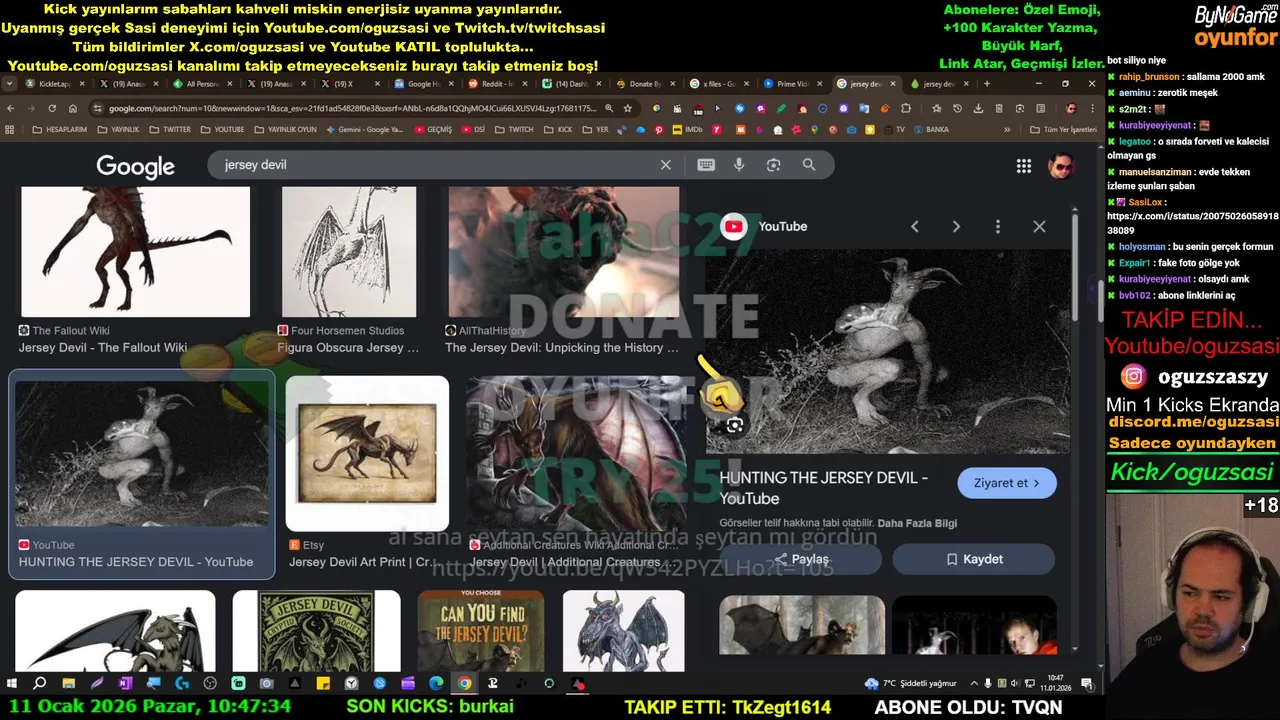Open the on-screen keyboard input tool
Viewport: 1280px width, 720px height.
coord(706,165)
